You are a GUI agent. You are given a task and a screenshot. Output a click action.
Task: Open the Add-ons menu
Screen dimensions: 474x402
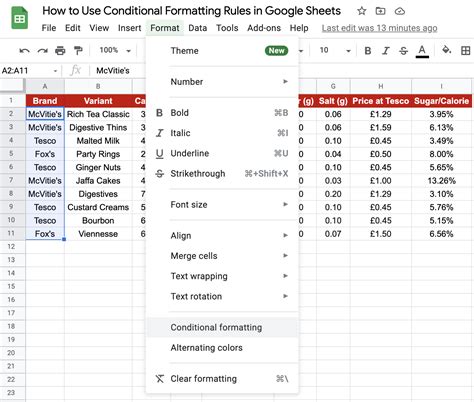264,28
